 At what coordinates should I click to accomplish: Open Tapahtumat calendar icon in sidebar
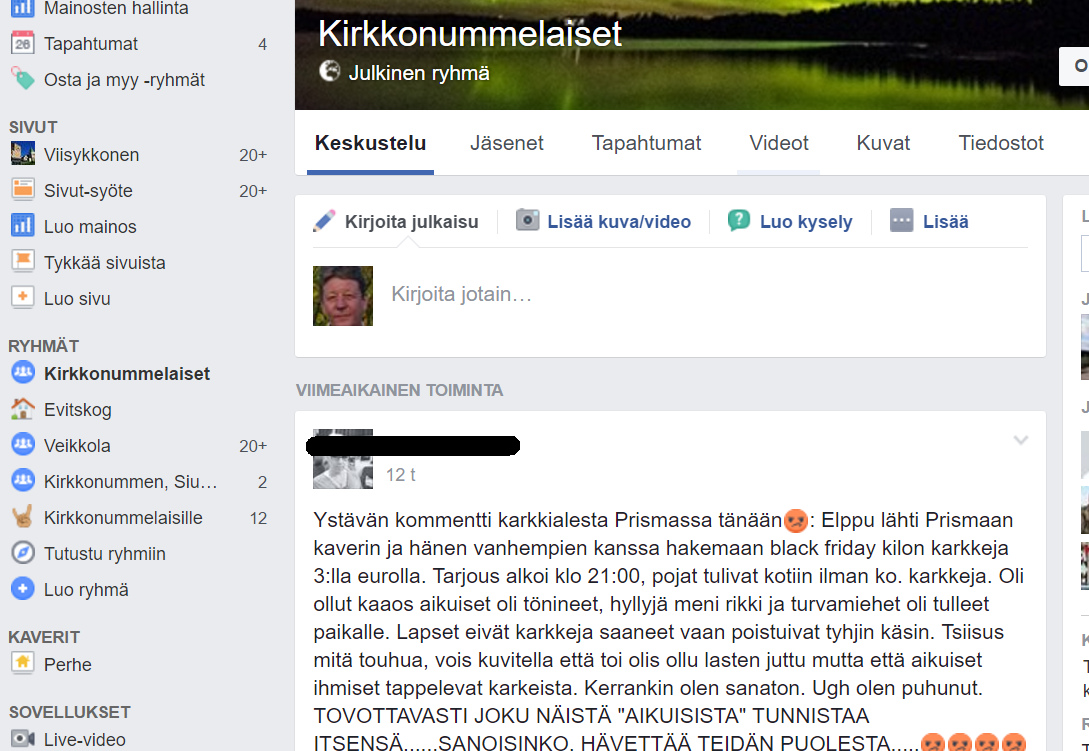(22, 43)
